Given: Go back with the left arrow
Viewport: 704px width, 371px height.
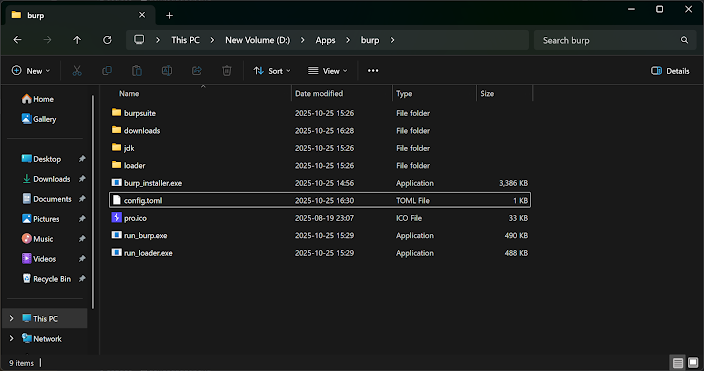Looking at the screenshot, I should click(18, 40).
